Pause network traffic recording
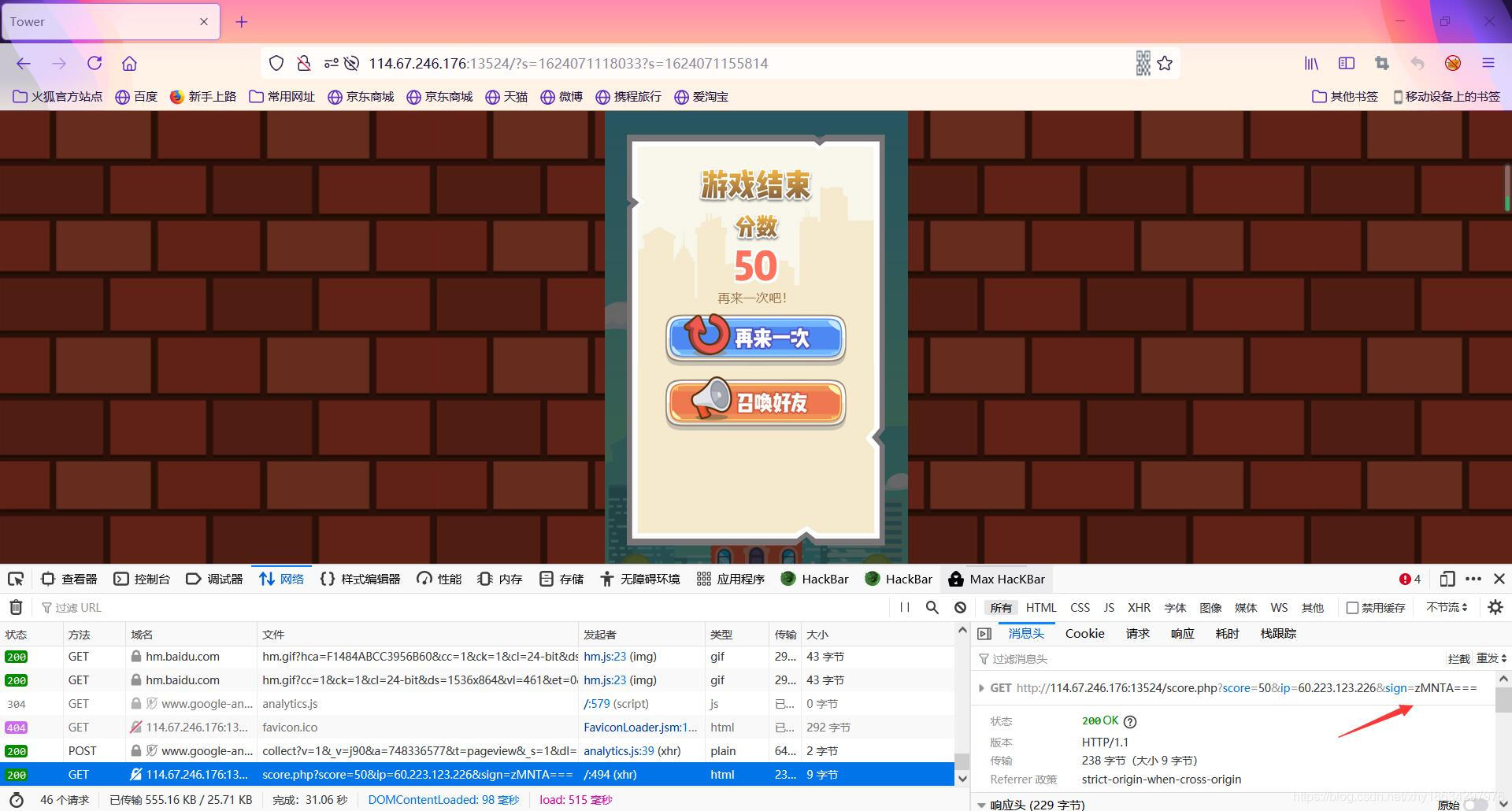 [904, 607]
